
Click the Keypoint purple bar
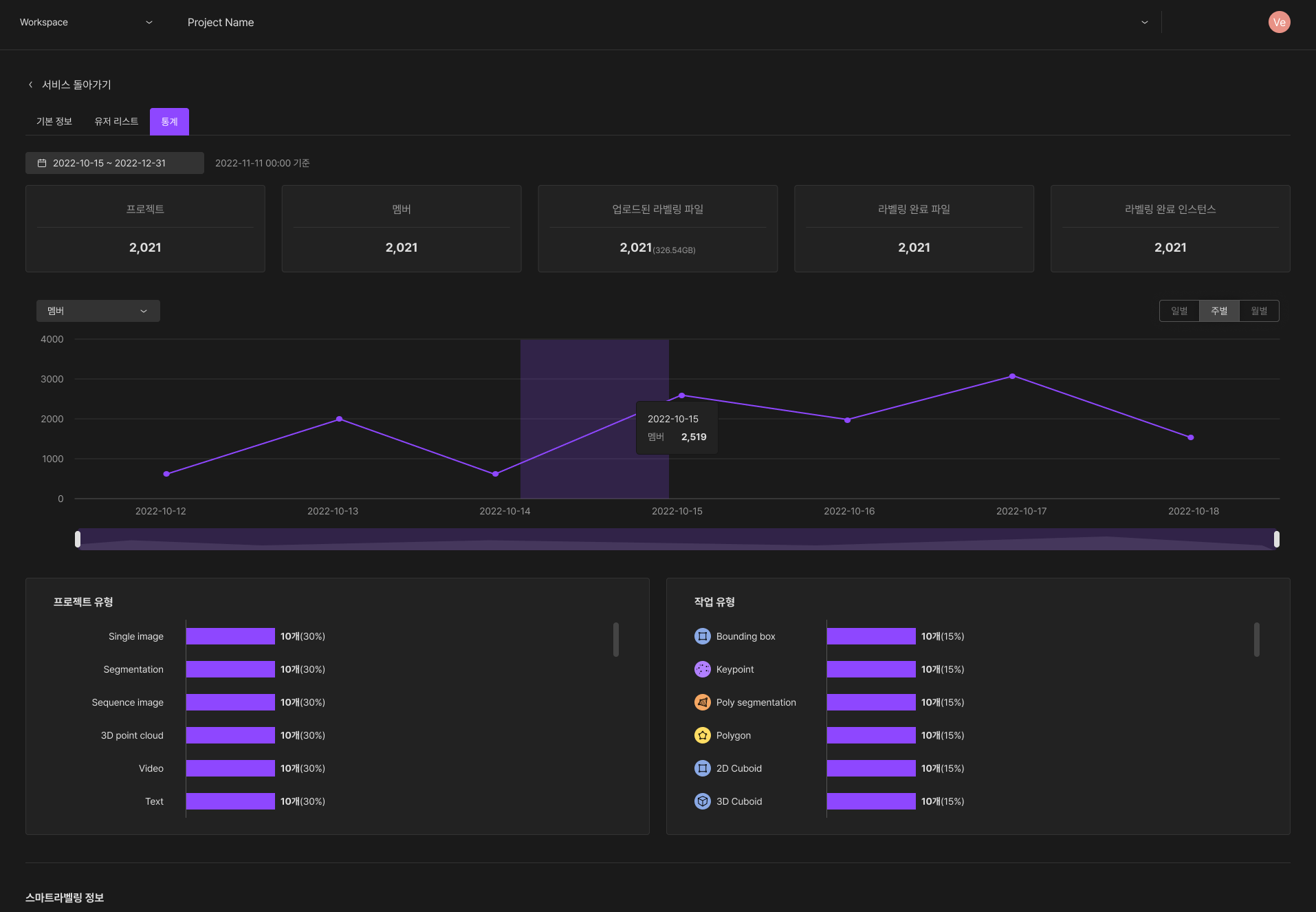click(x=871, y=669)
